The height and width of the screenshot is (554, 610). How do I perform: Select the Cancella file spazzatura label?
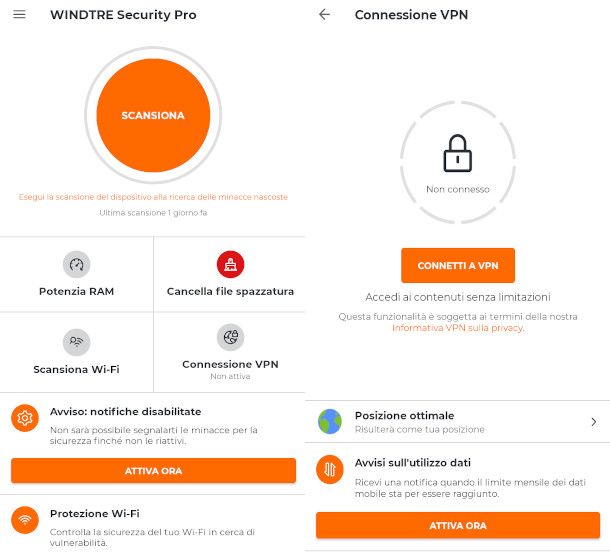tap(230, 292)
